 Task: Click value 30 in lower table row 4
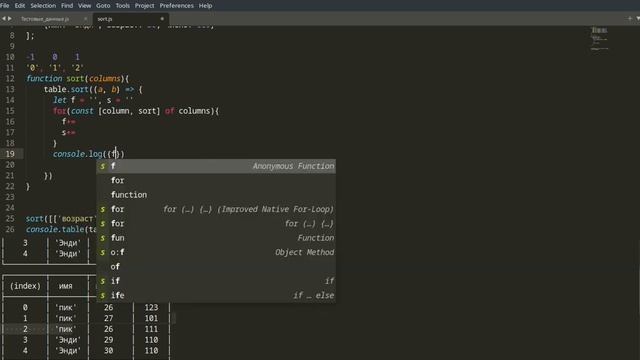(108, 351)
